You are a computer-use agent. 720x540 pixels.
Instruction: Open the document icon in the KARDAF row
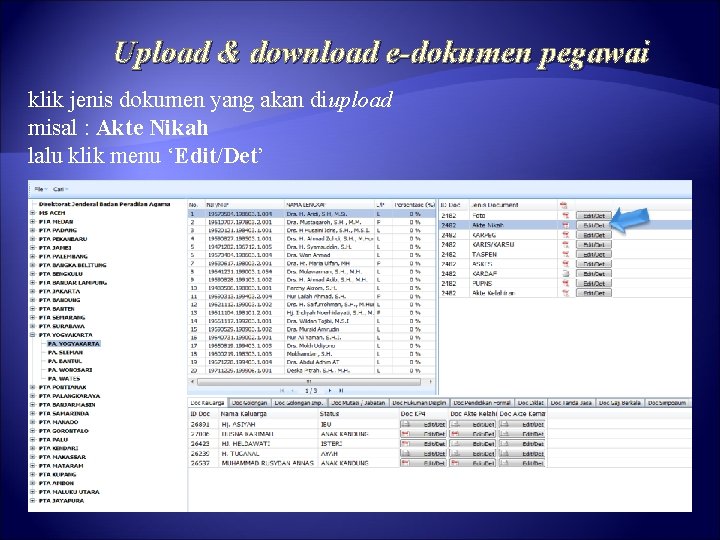coord(565,274)
